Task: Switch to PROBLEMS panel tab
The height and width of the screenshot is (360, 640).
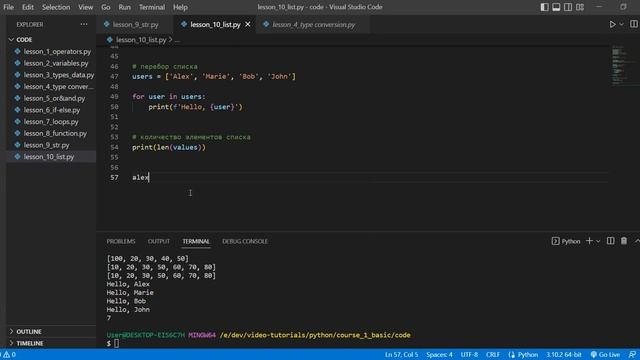Action: [x=121, y=241]
